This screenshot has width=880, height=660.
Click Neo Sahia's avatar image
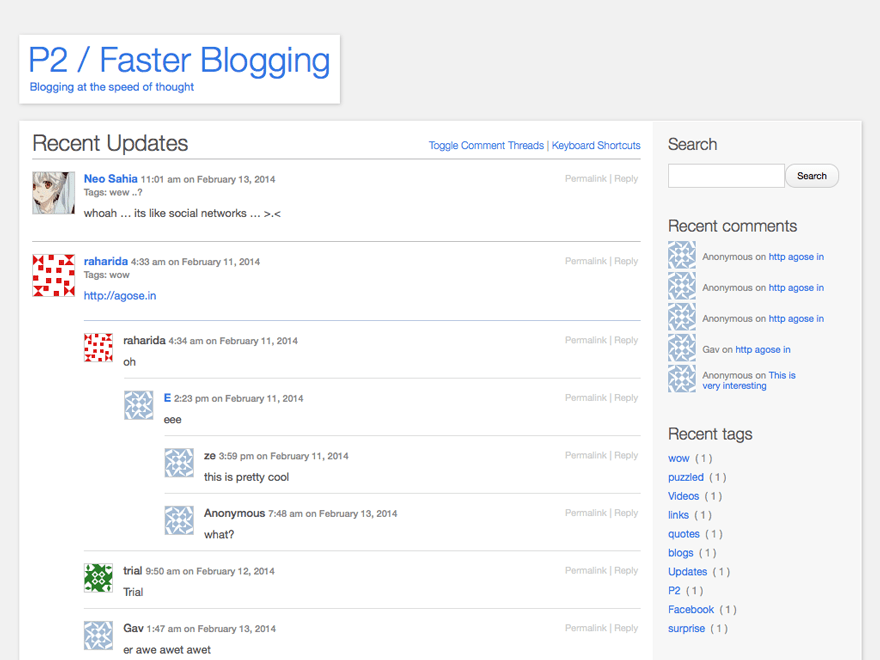coord(53,192)
